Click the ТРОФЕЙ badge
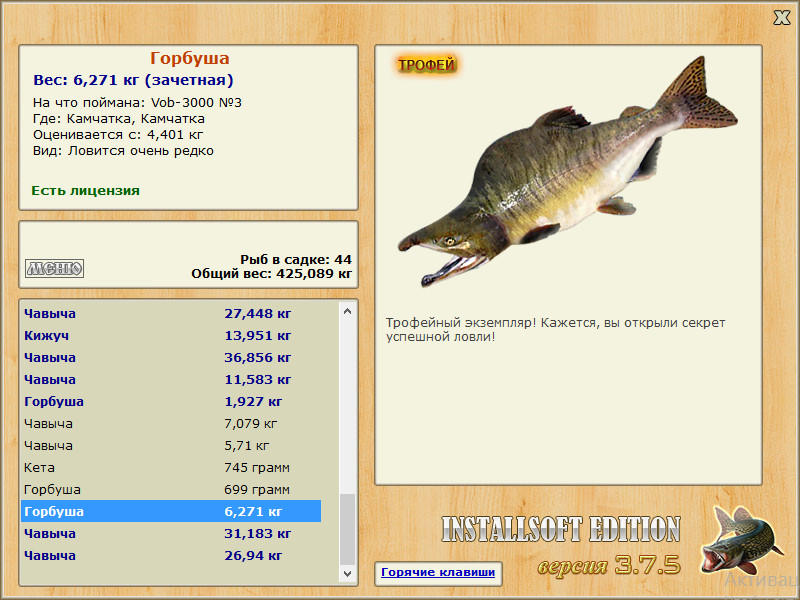The width and height of the screenshot is (800, 600). point(427,65)
